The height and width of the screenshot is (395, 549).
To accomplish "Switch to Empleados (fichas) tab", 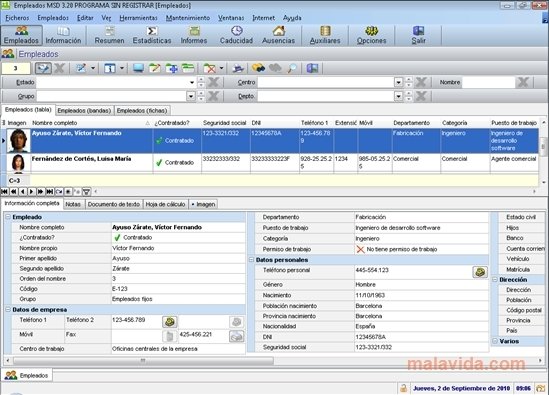I will click(142, 110).
